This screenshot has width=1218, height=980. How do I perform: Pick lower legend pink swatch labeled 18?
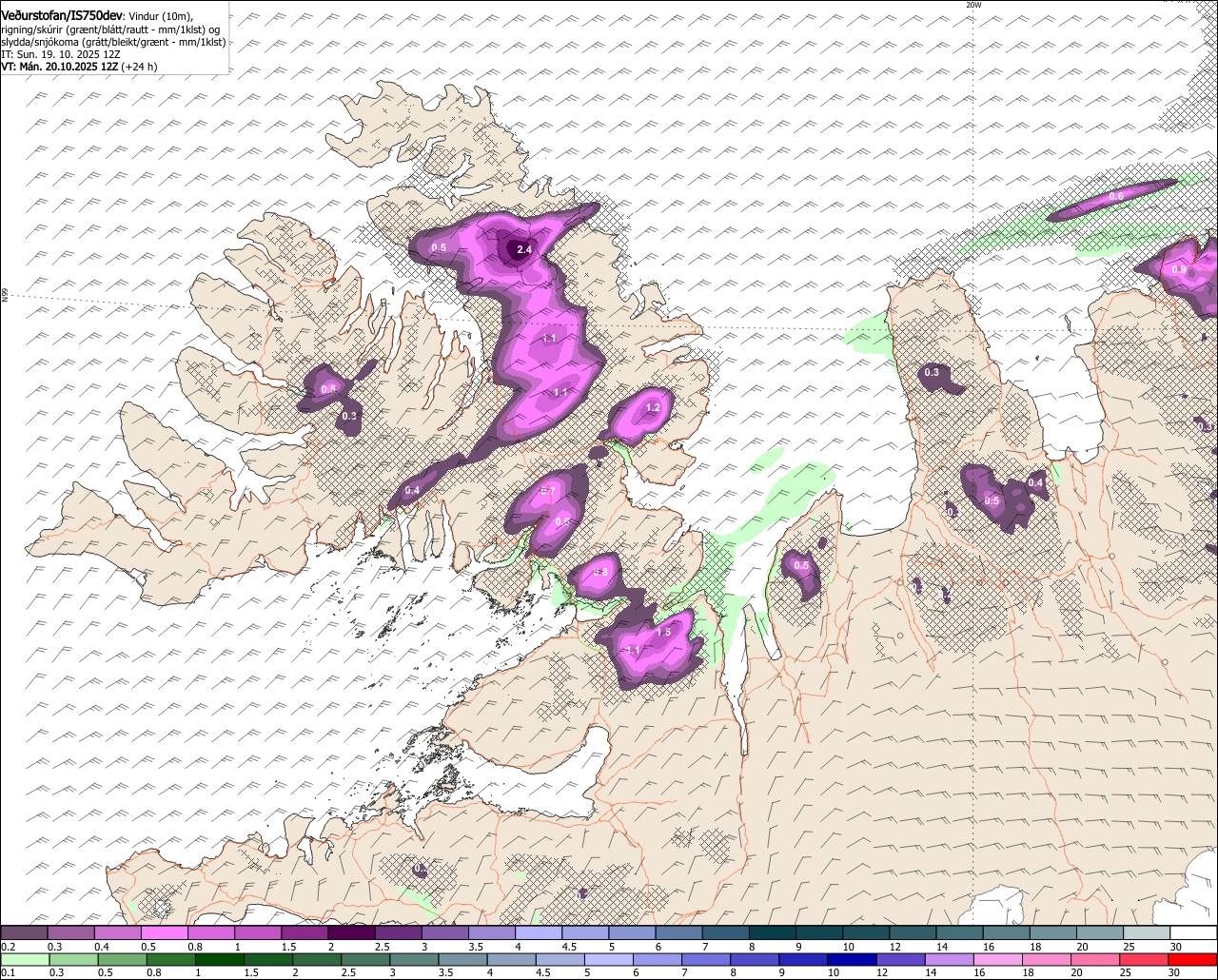click(x=1048, y=959)
